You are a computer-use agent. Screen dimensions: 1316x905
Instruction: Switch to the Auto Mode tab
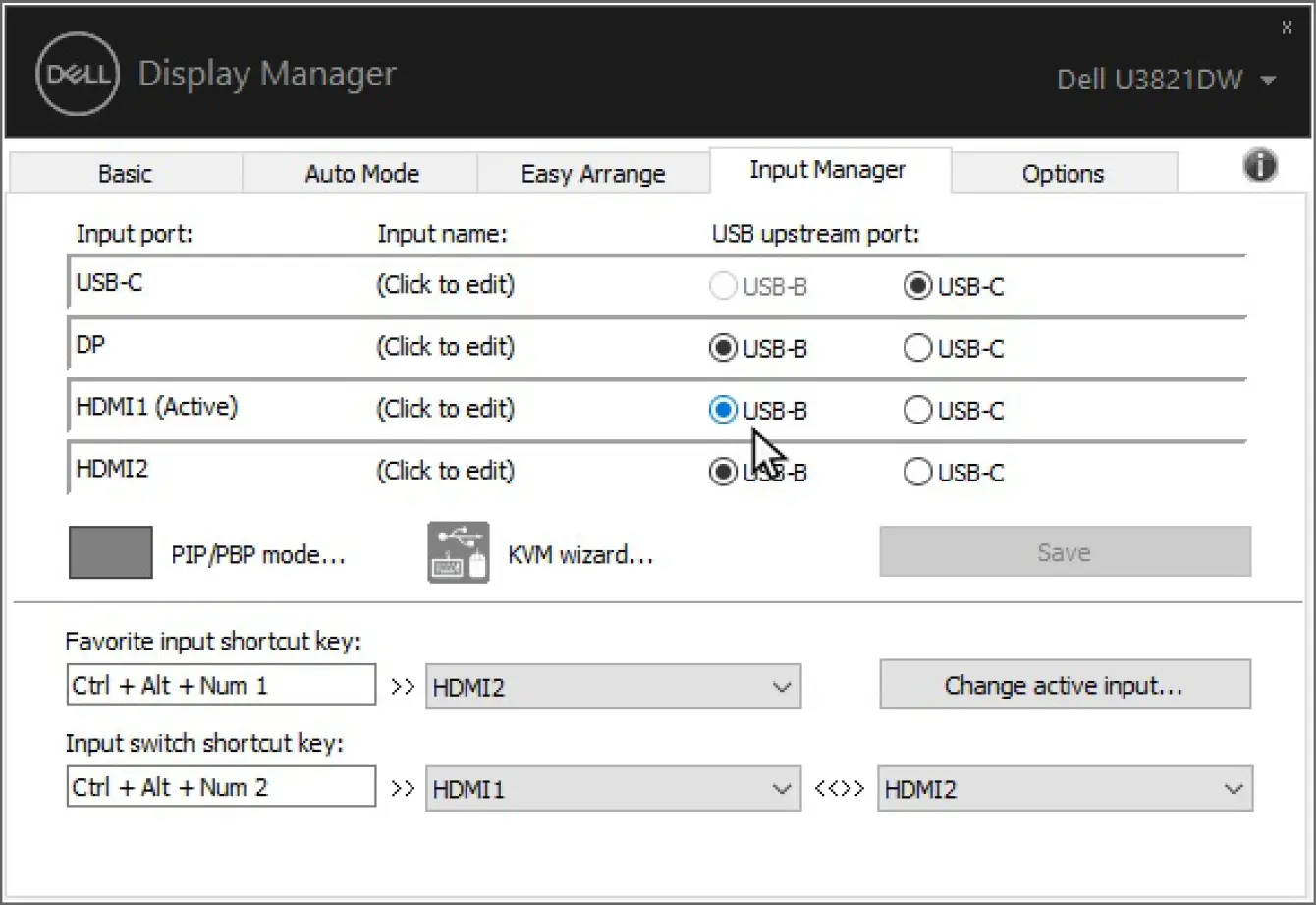[x=360, y=173]
